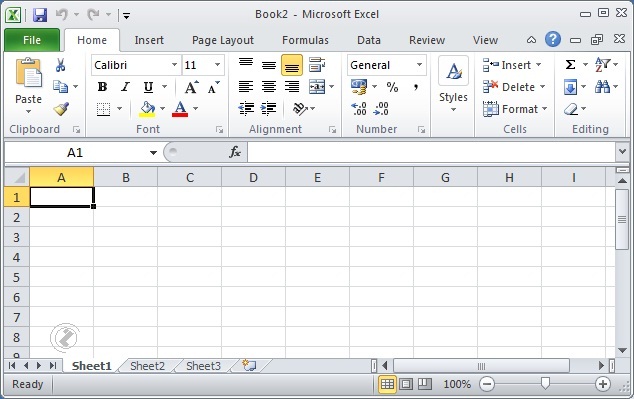This screenshot has height=399, width=634.
Task: Select the column D header
Action: click(x=253, y=177)
